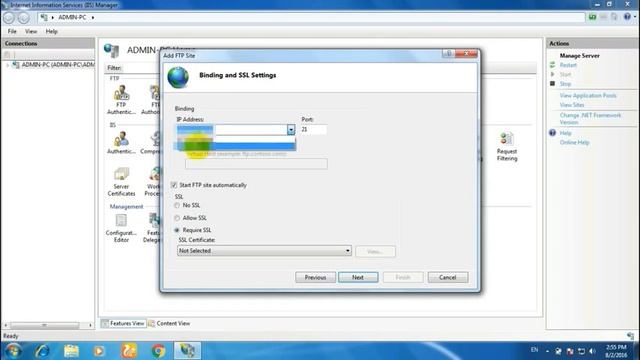Click the forward navigation arrow
The width and height of the screenshot is (640, 360).
24,18
